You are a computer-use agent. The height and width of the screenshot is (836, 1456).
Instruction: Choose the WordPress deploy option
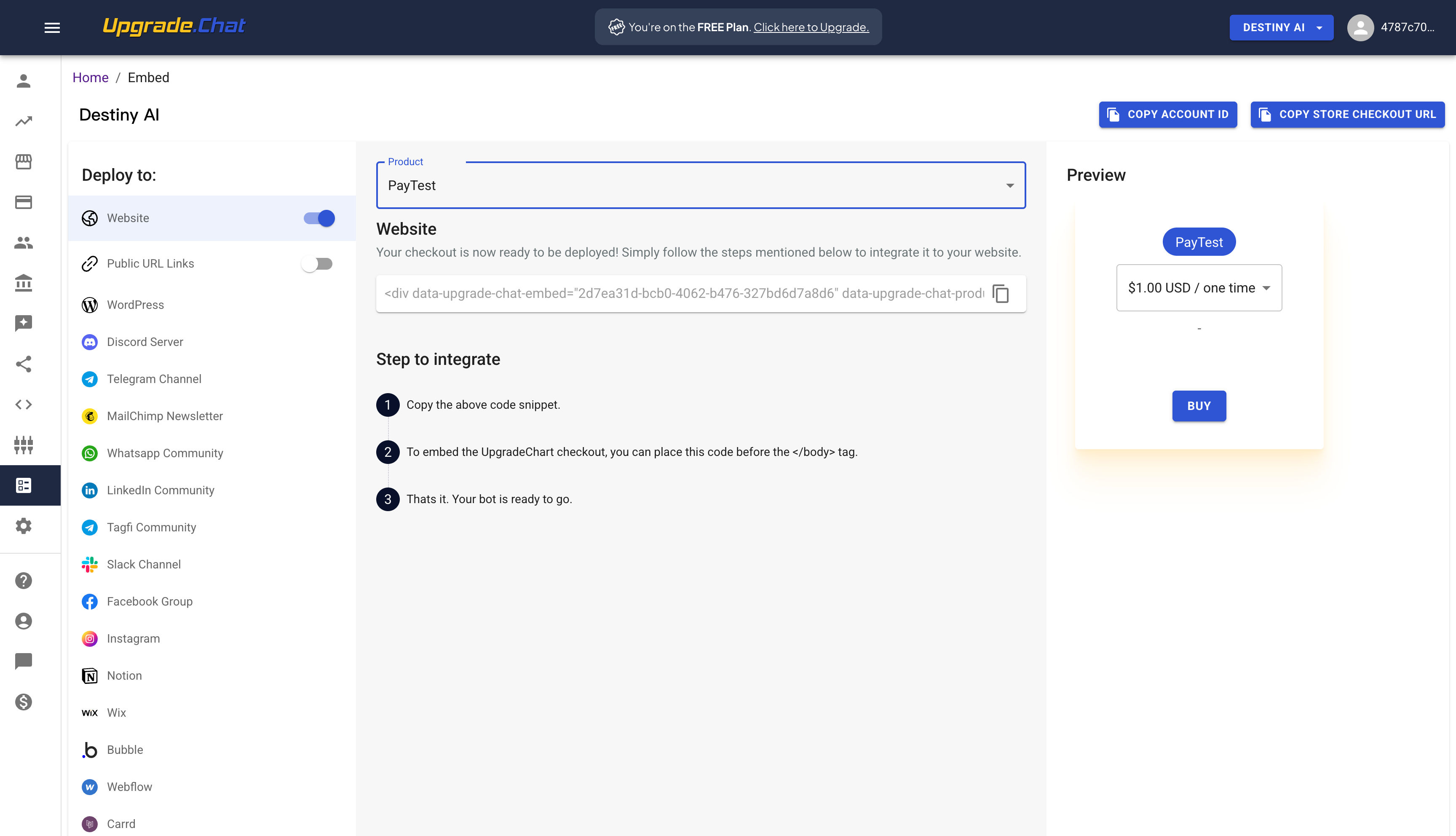click(135, 305)
